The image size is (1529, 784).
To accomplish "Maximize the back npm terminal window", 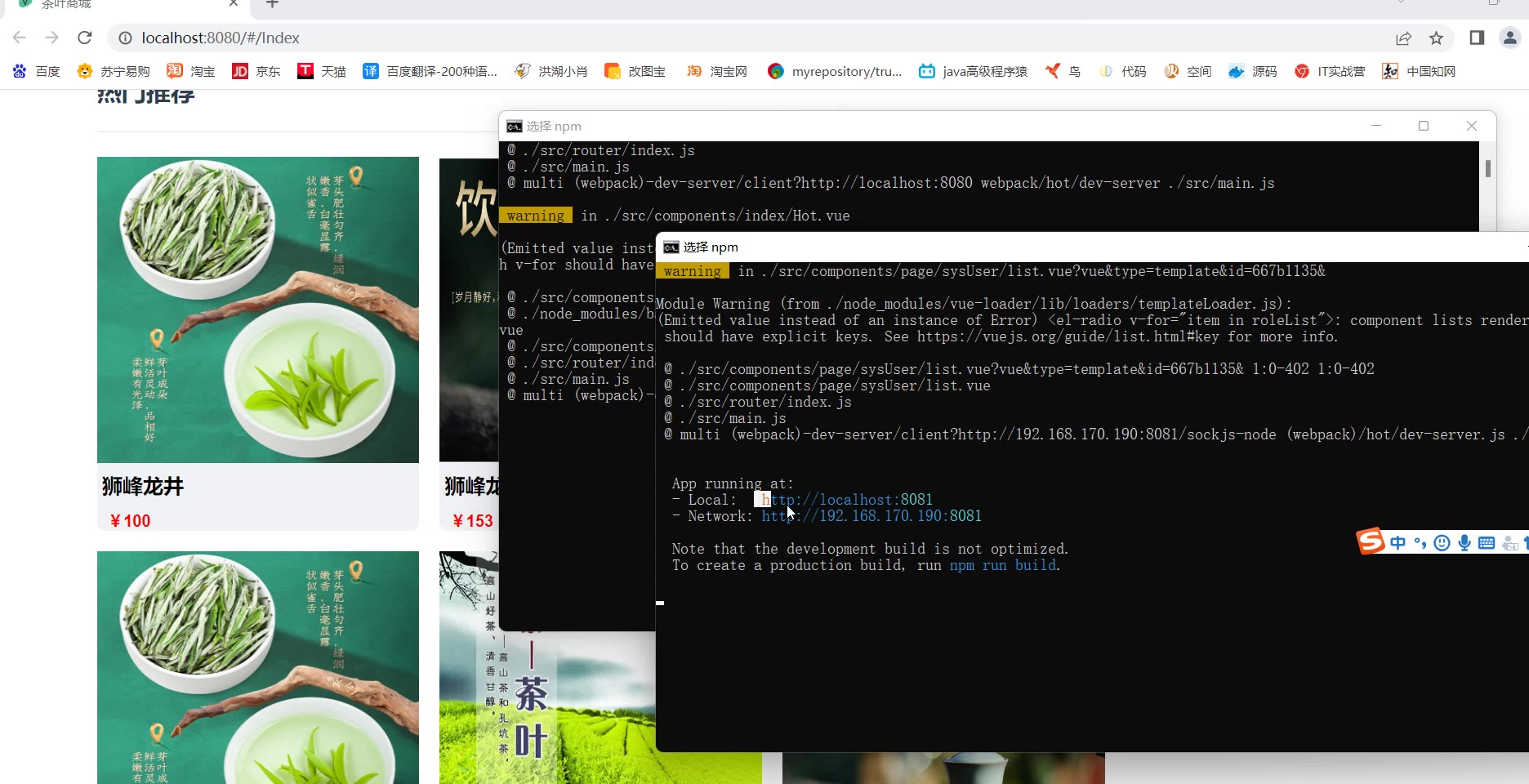I will click(1424, 126).
